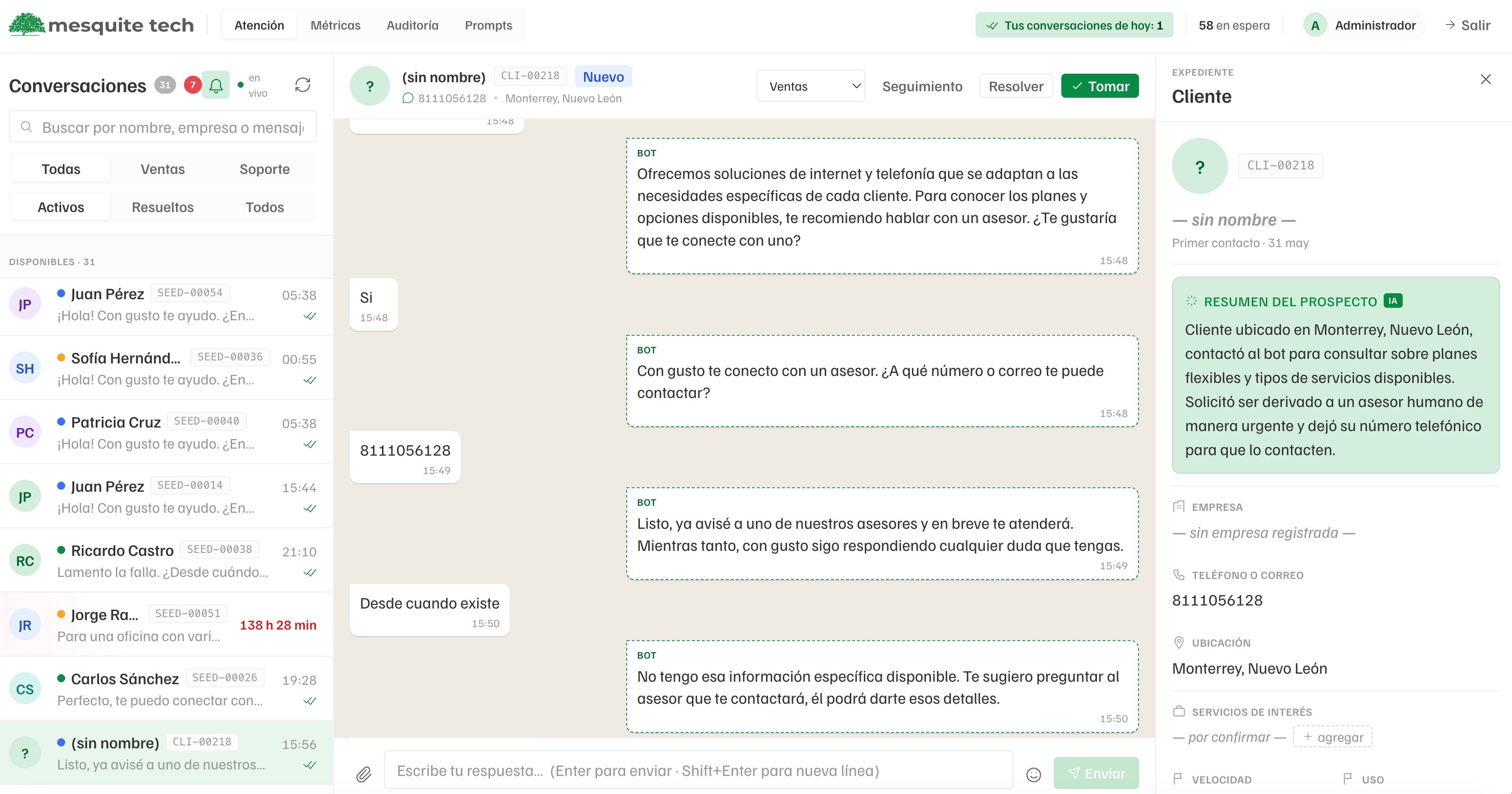Click the Velocidad flag icon
1512x794 pixels.
(x=1178, y=779)
